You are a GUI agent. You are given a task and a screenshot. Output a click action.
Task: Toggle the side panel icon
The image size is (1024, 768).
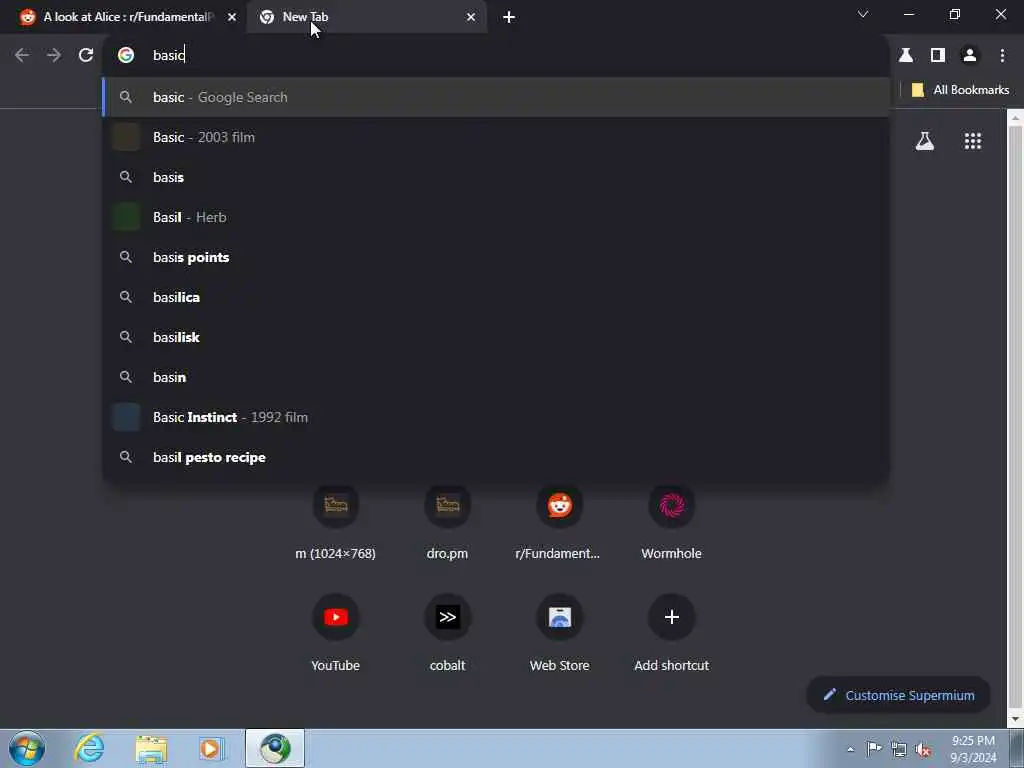coord(938,56)
